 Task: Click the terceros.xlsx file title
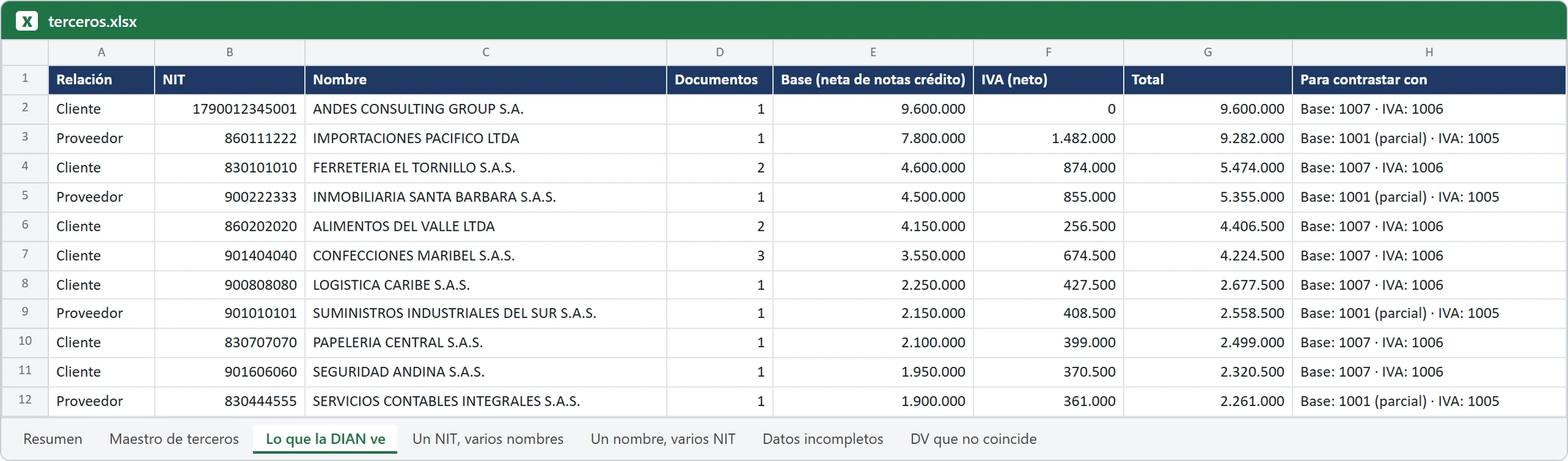tap(92, 22)
